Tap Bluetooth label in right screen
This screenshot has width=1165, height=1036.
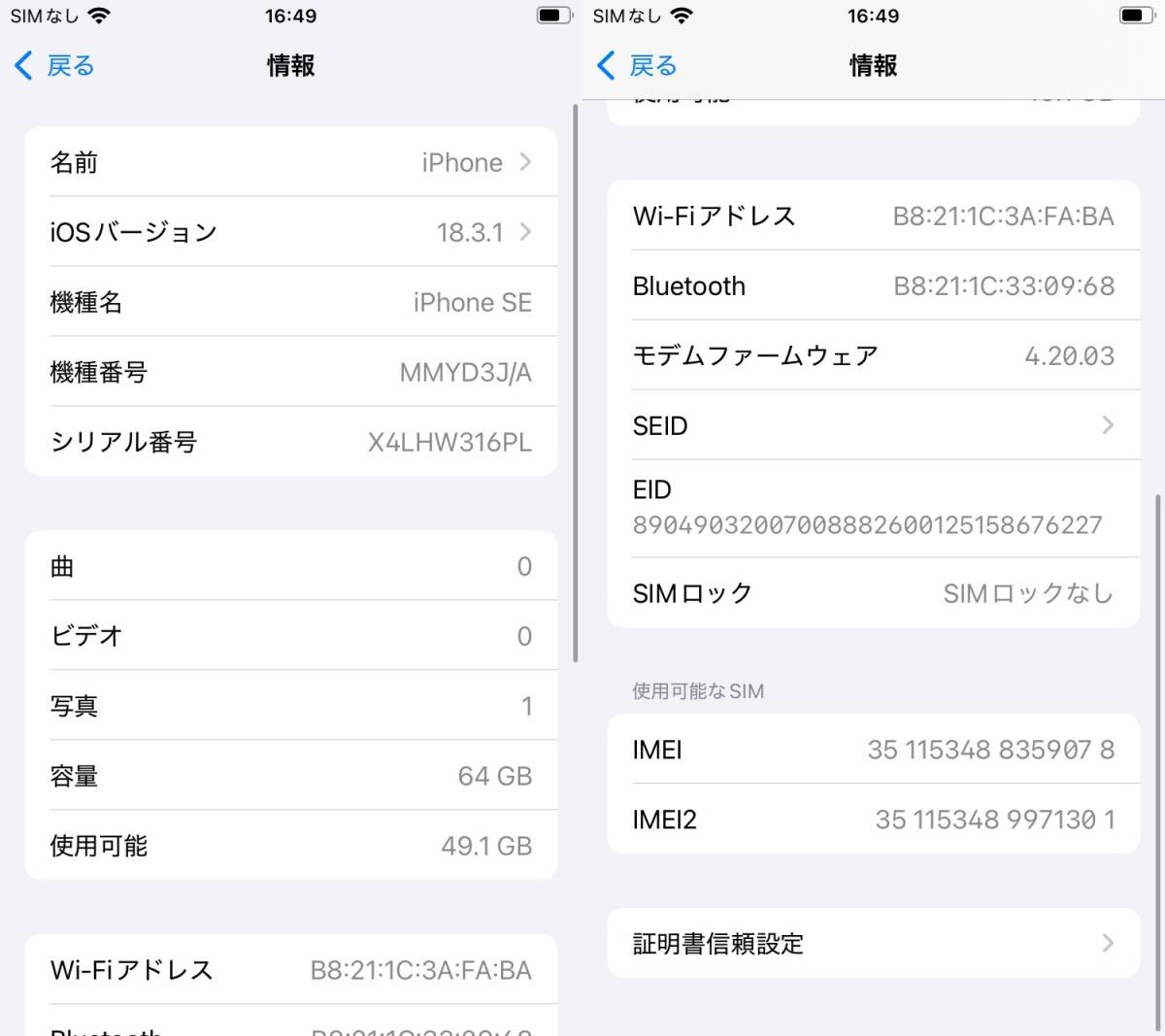point(689,285)
